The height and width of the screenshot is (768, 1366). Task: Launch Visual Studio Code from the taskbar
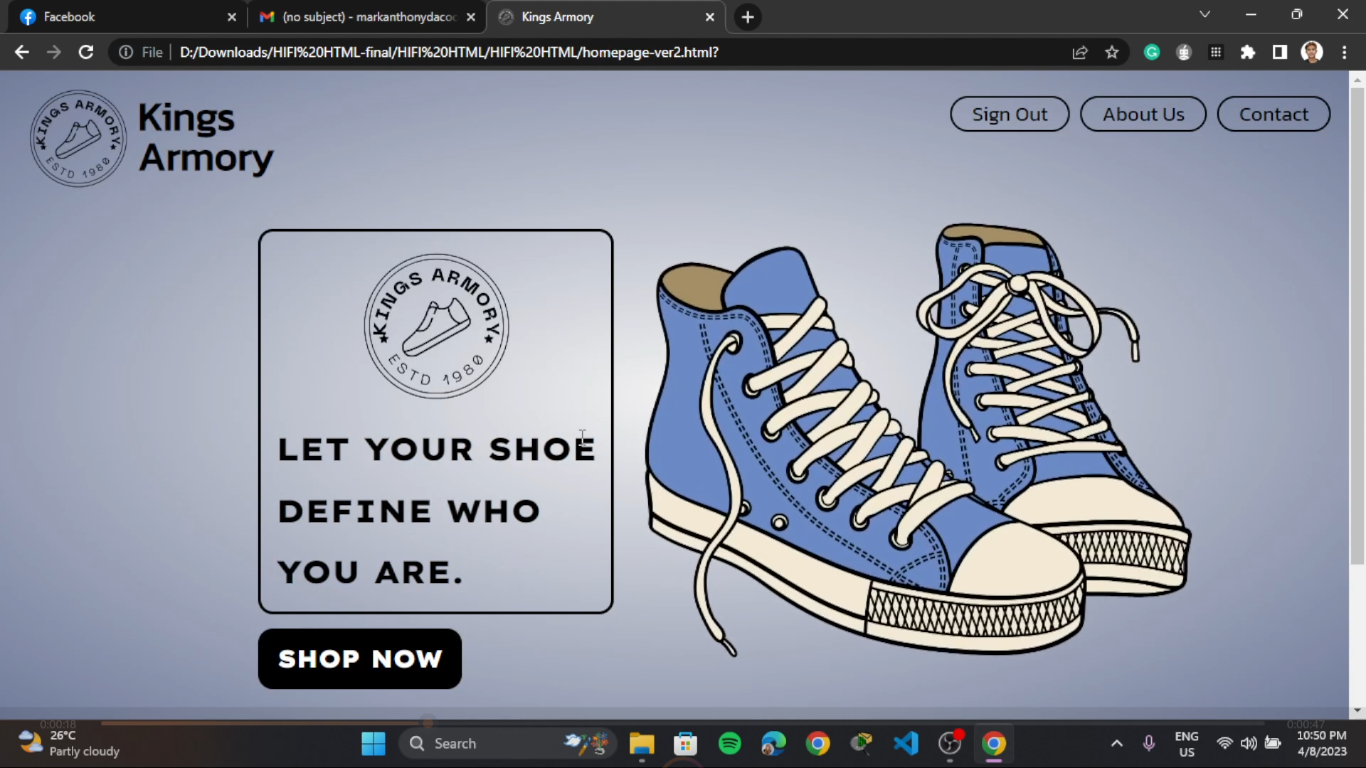(x=906, y=743)
